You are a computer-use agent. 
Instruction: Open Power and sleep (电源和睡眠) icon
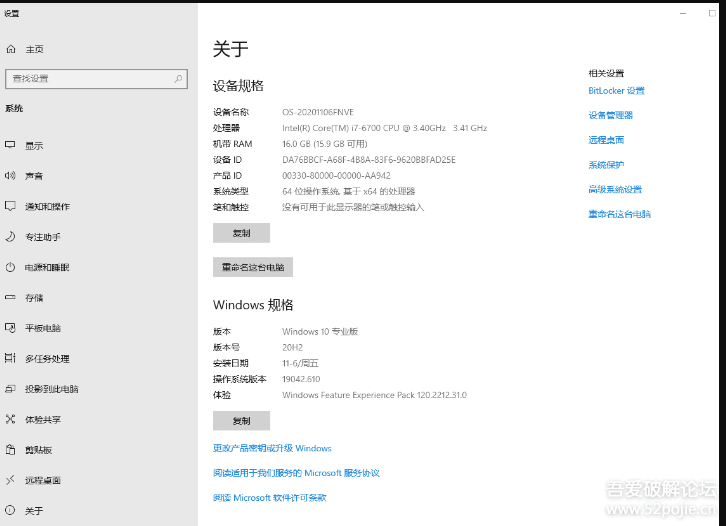pyautogui.click(x=10, y=267)
